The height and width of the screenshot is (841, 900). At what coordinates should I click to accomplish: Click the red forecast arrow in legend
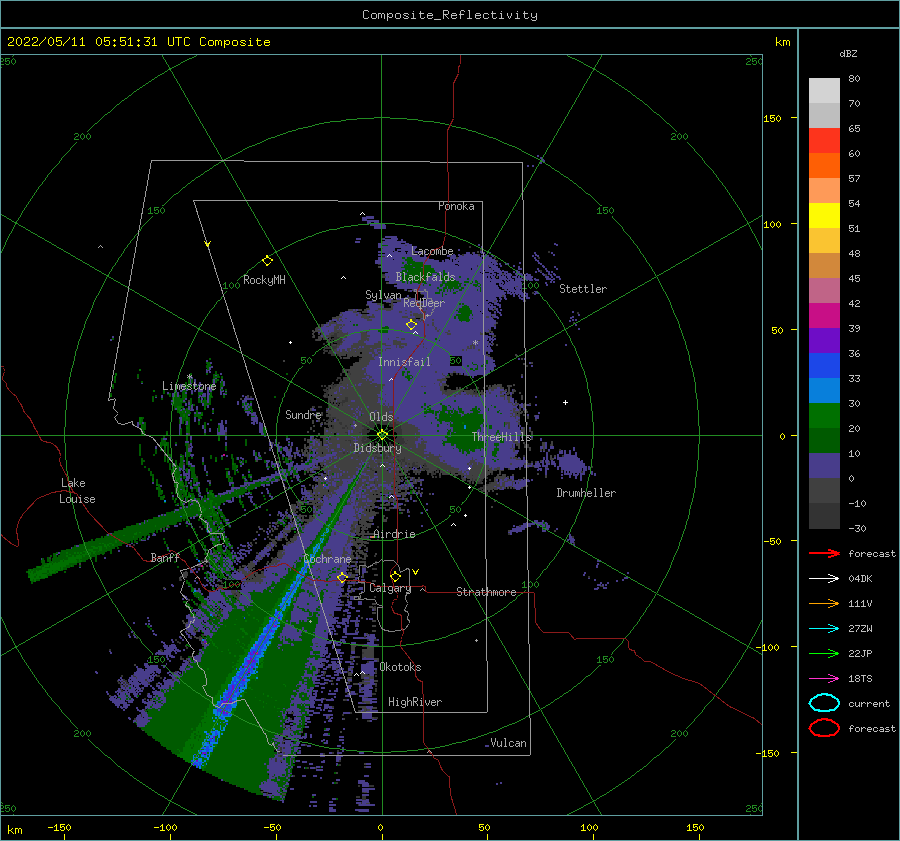point(824,553)
